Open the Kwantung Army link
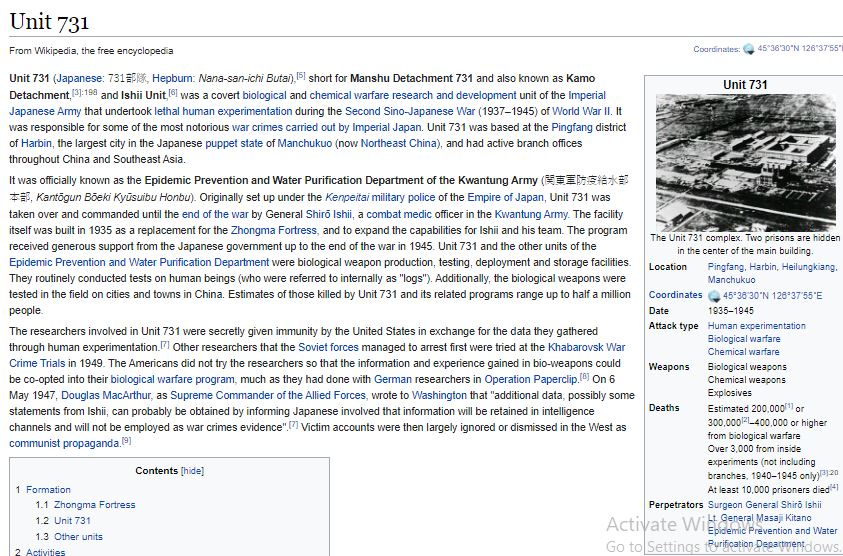Image resolution: width=843 pixels, height=556 pixels. point(531,214)
